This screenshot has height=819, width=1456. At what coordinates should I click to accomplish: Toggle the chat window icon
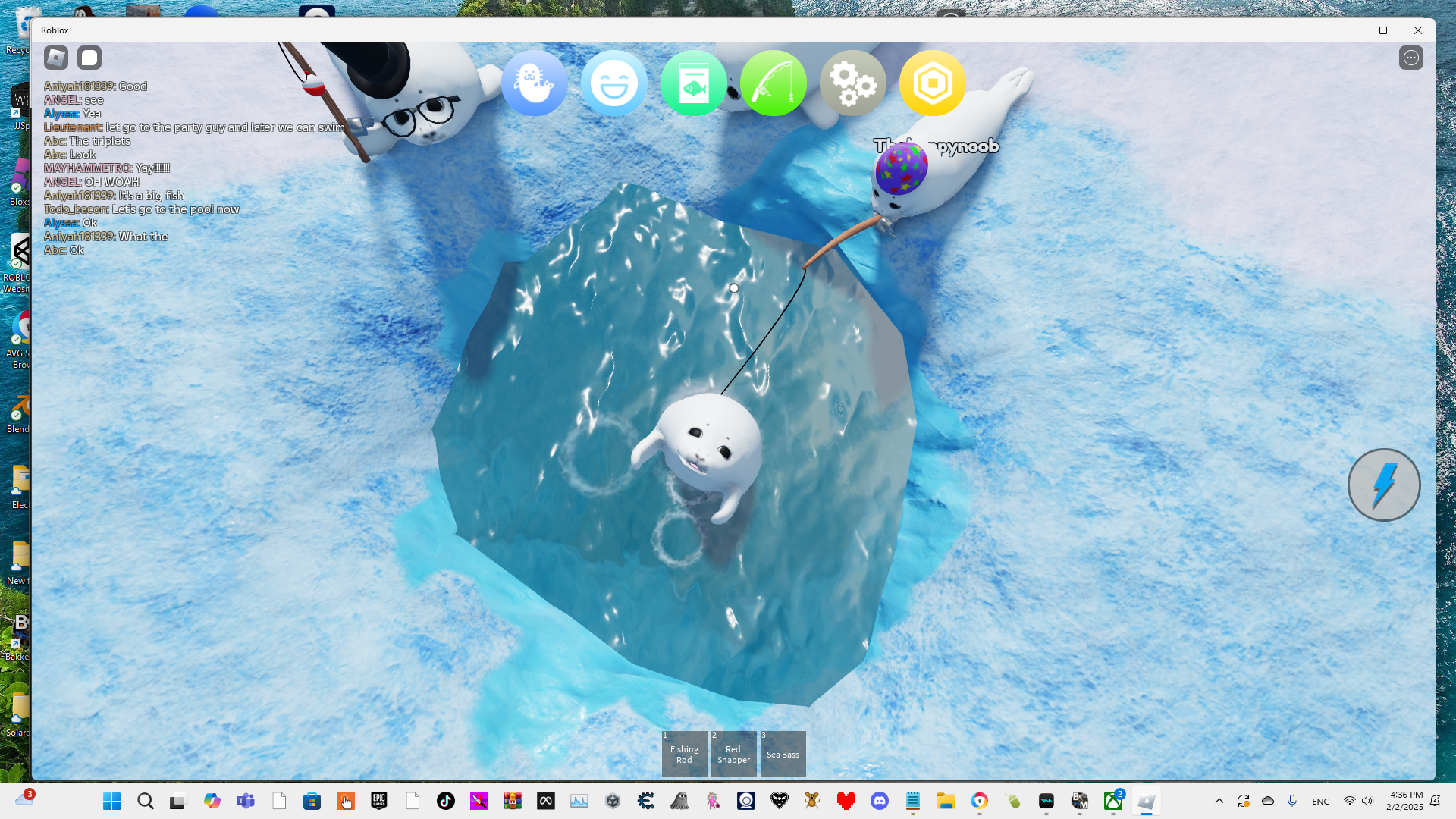coord(89,58)
